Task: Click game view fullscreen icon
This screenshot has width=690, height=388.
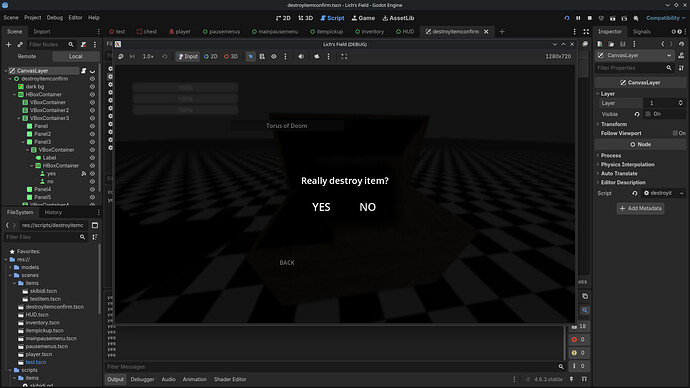Action: click(344, 56)
